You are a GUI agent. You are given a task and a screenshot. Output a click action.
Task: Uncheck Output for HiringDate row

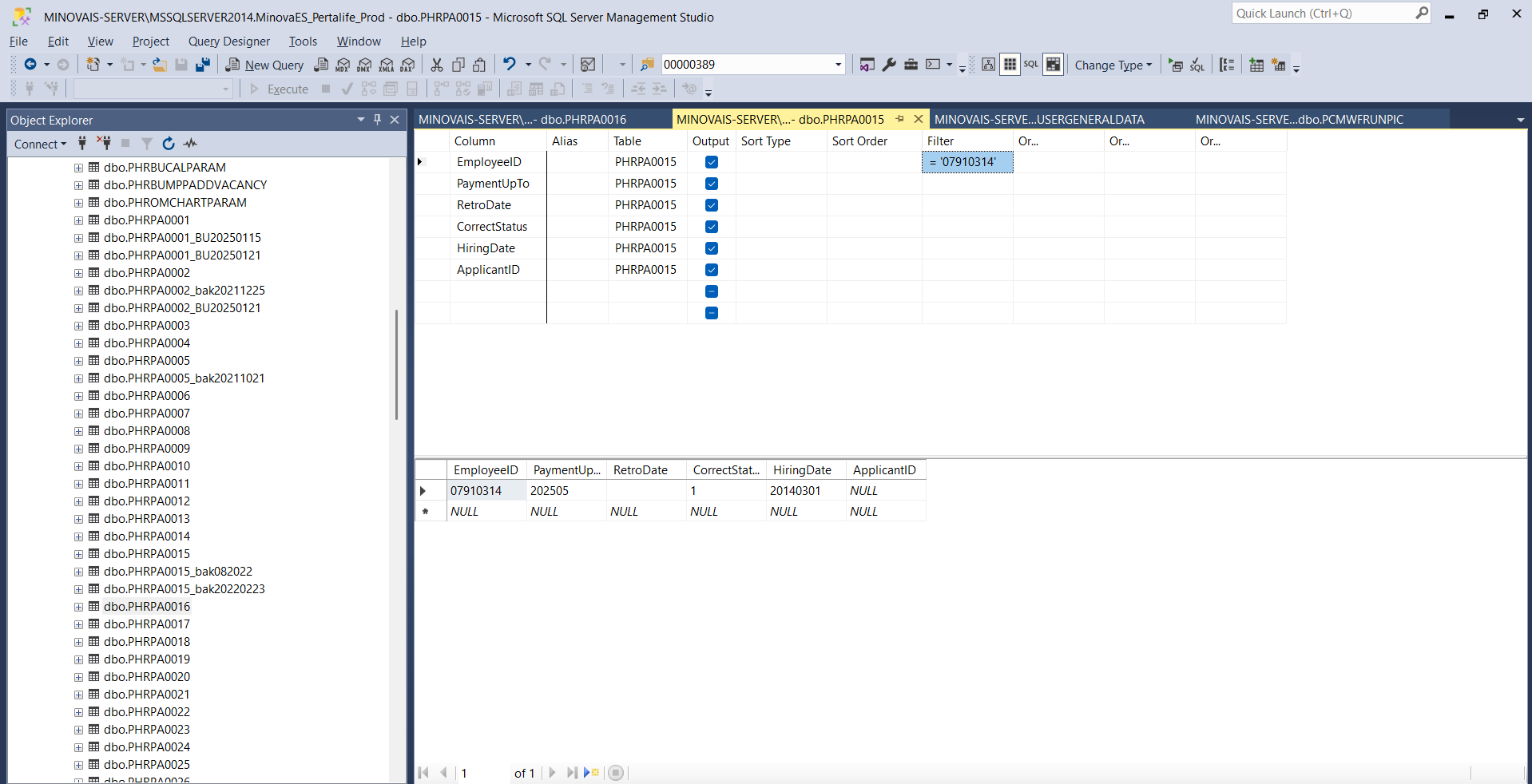(712, 248)
